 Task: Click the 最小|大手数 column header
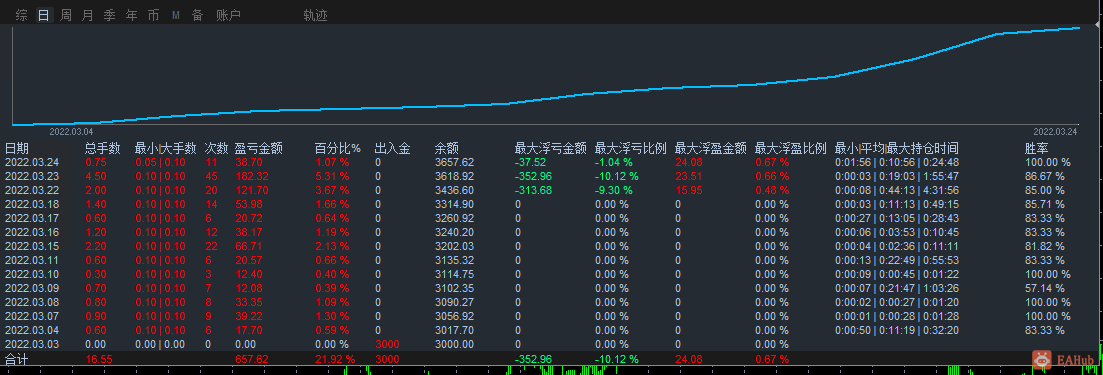[x=165, y=148]
